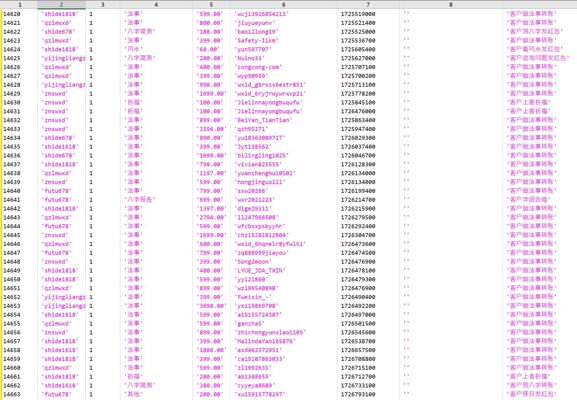Click the 'shide1818' cell in row 14659
The height and width of the screenshot is (400, 577).
[x=60, y=359]
